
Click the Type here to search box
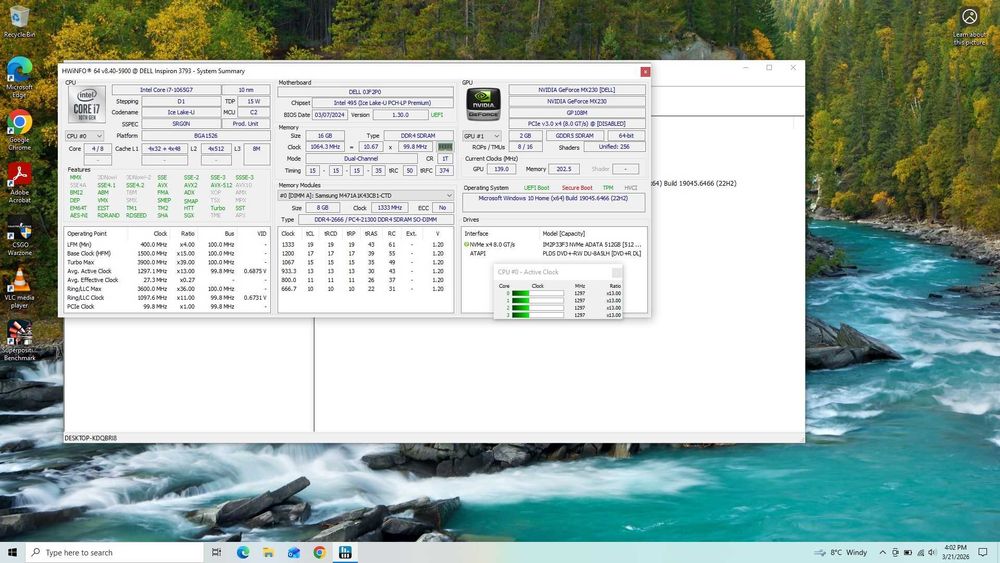[x=115, y=552]
